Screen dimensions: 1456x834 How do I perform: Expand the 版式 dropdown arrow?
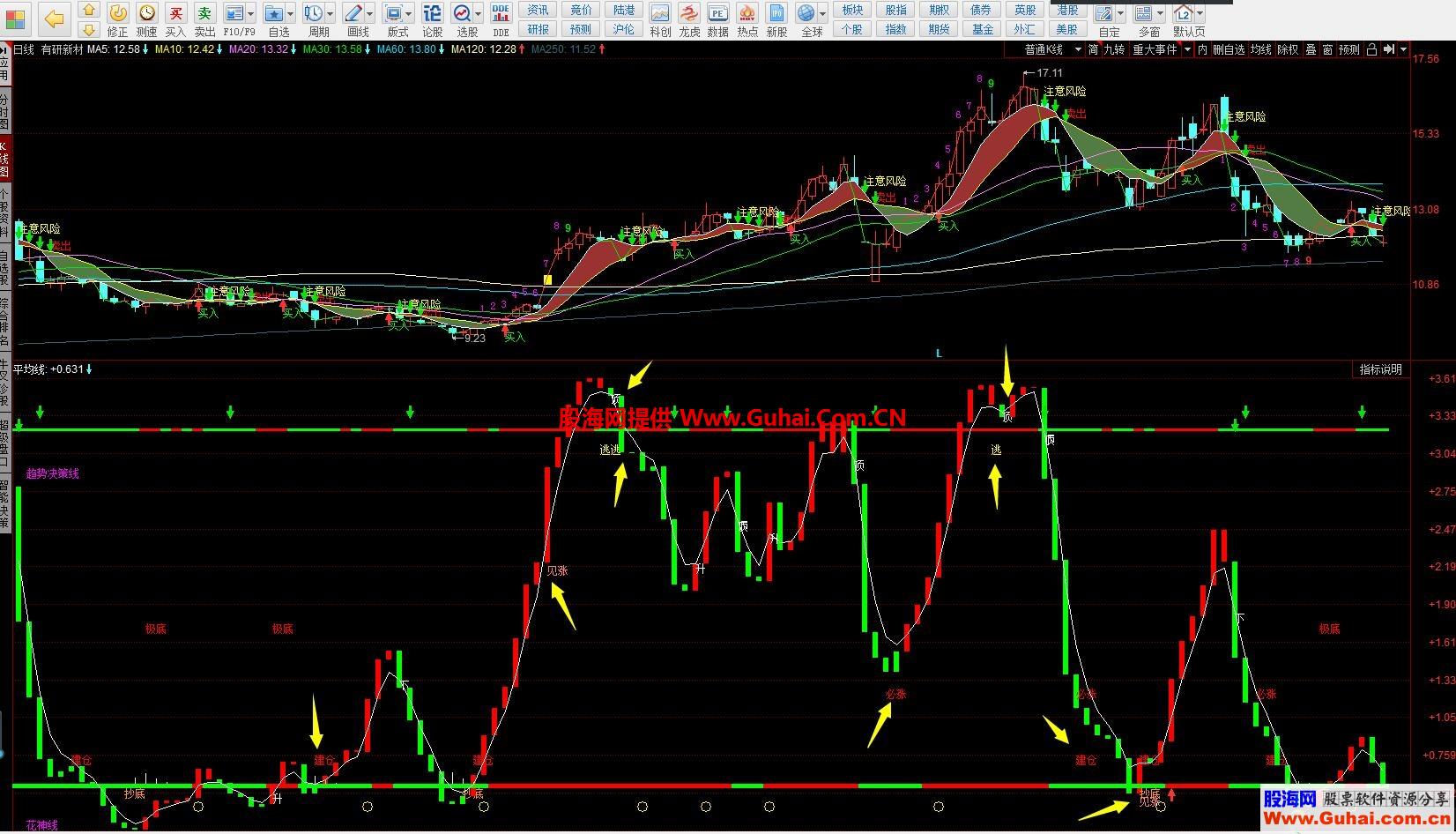[410, 13]
